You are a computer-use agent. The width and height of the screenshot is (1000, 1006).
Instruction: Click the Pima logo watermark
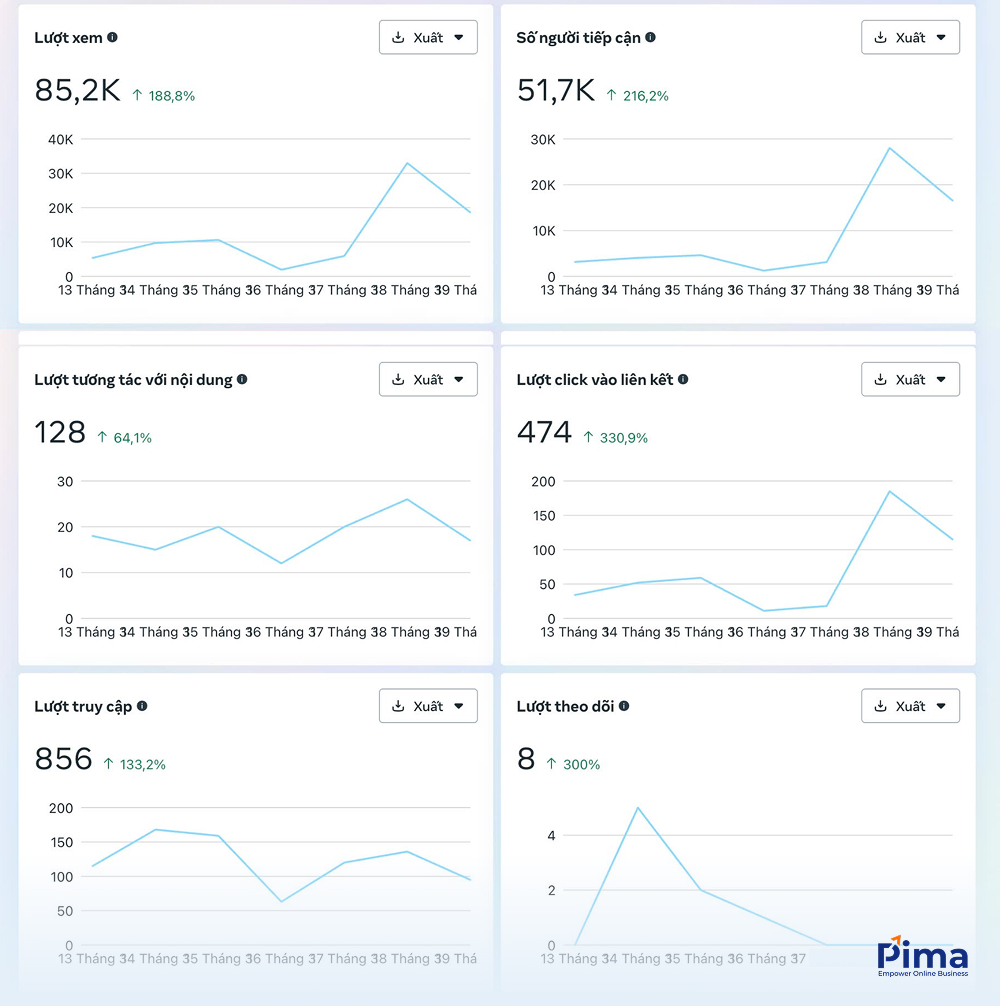click(922, 960)
